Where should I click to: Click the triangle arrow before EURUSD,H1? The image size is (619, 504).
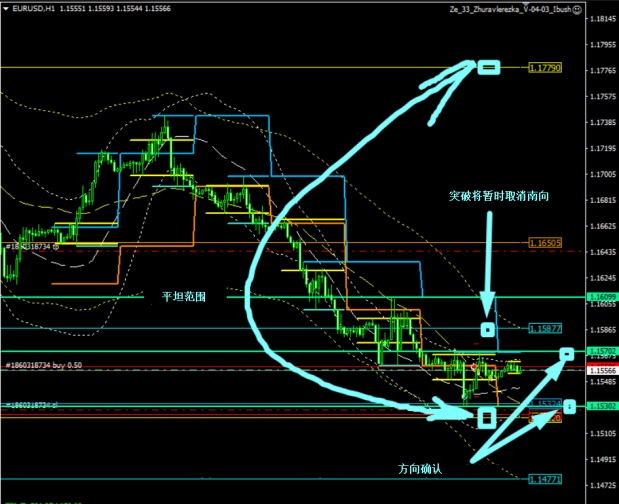coord(5,8)
